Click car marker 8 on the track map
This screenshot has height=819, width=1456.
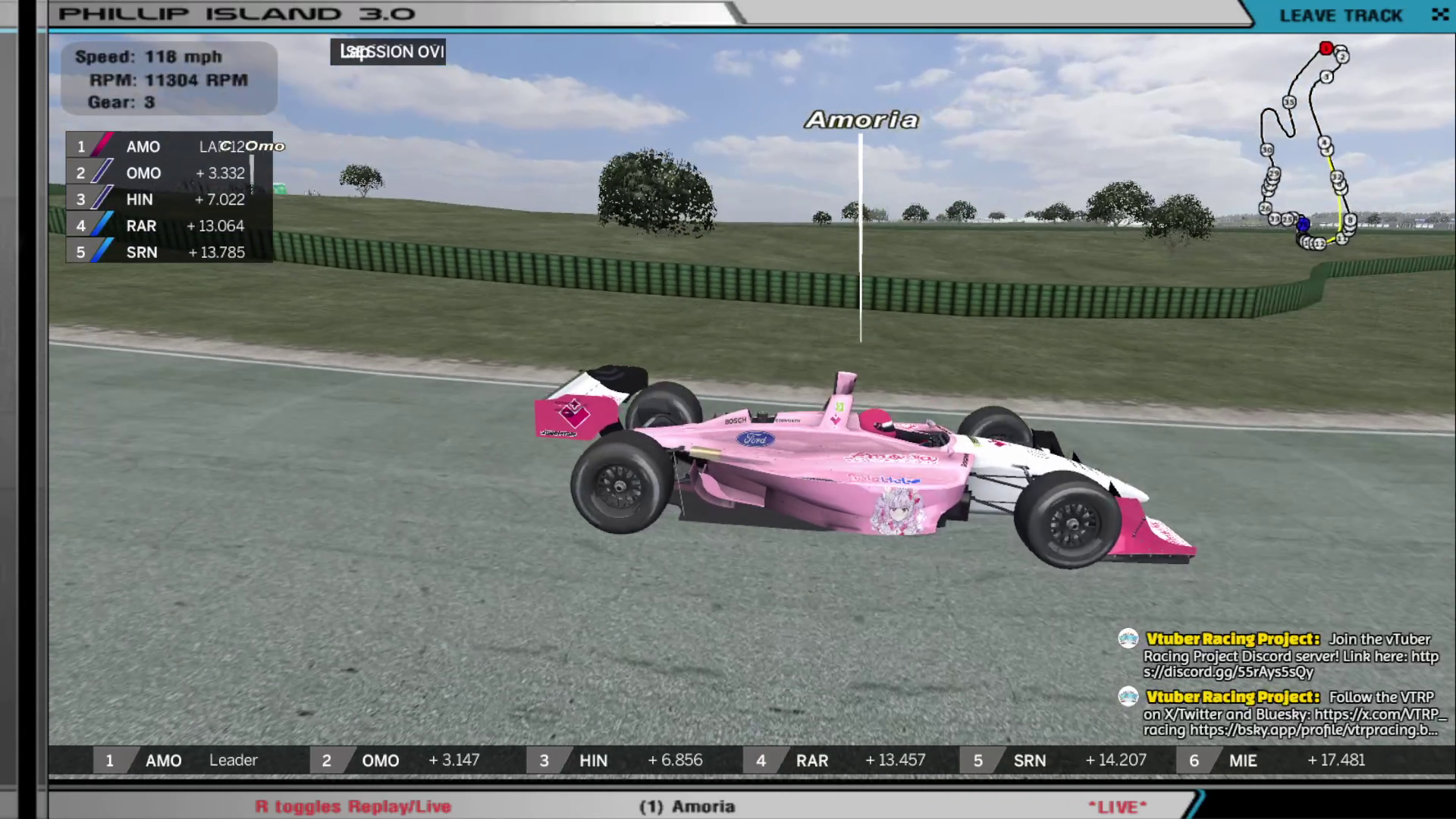tap(1351, 220)
